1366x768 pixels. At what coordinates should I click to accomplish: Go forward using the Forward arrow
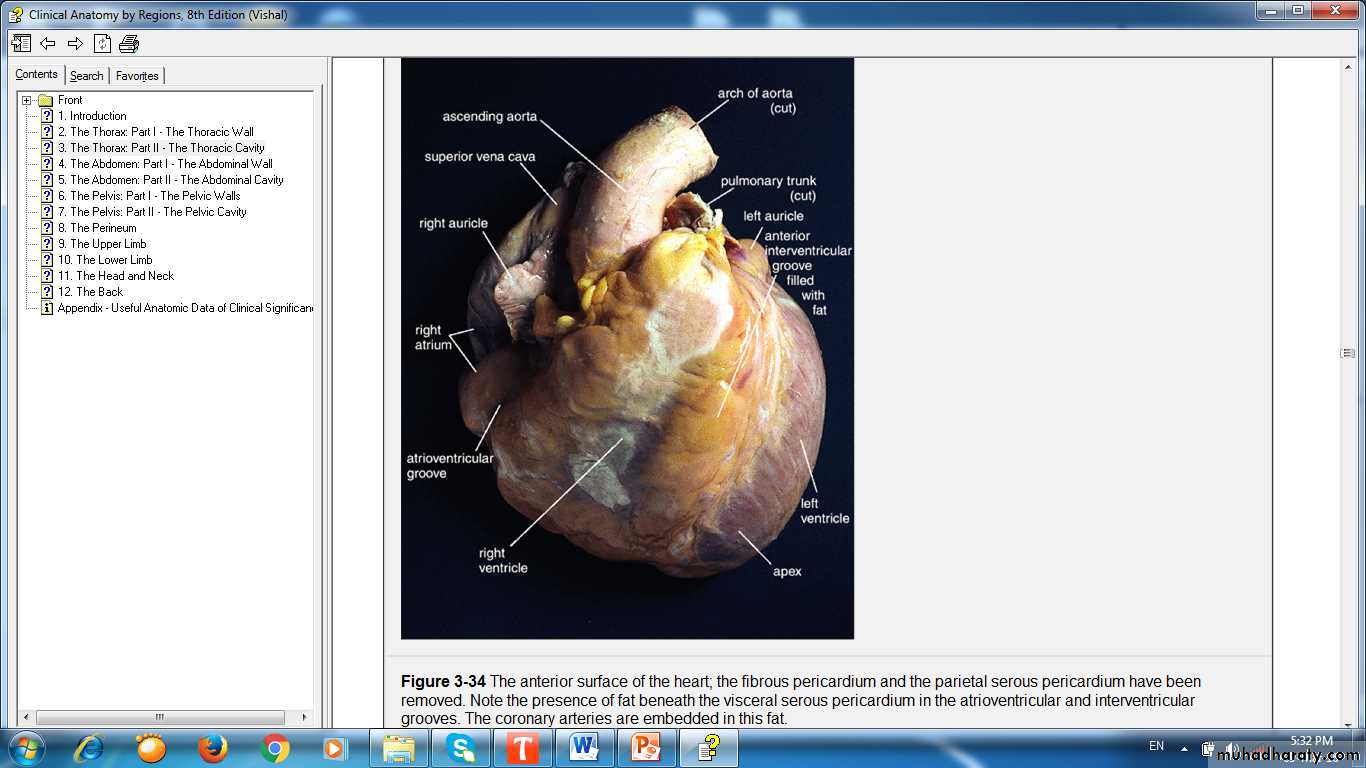[x=75, y=43]
